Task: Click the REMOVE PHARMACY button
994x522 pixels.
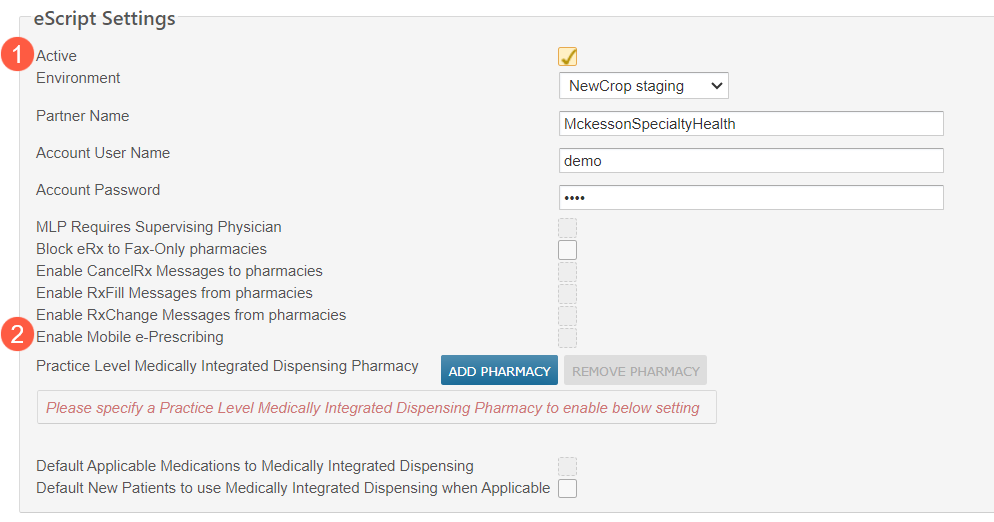Action: 635,371
